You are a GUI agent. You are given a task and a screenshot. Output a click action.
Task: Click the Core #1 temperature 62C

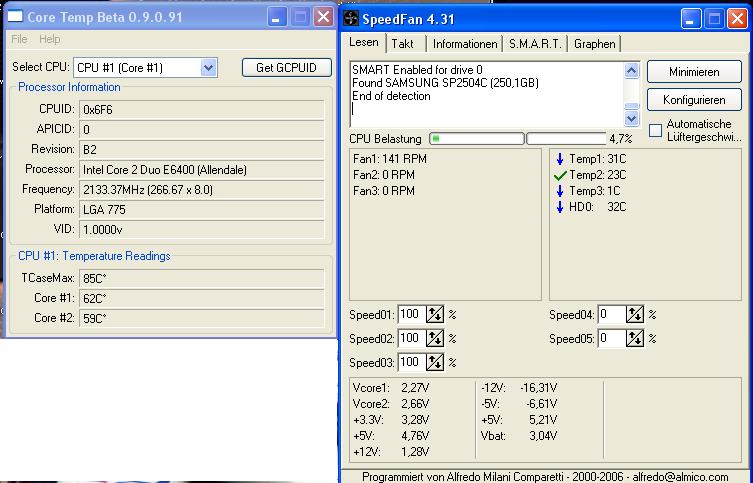202,299
